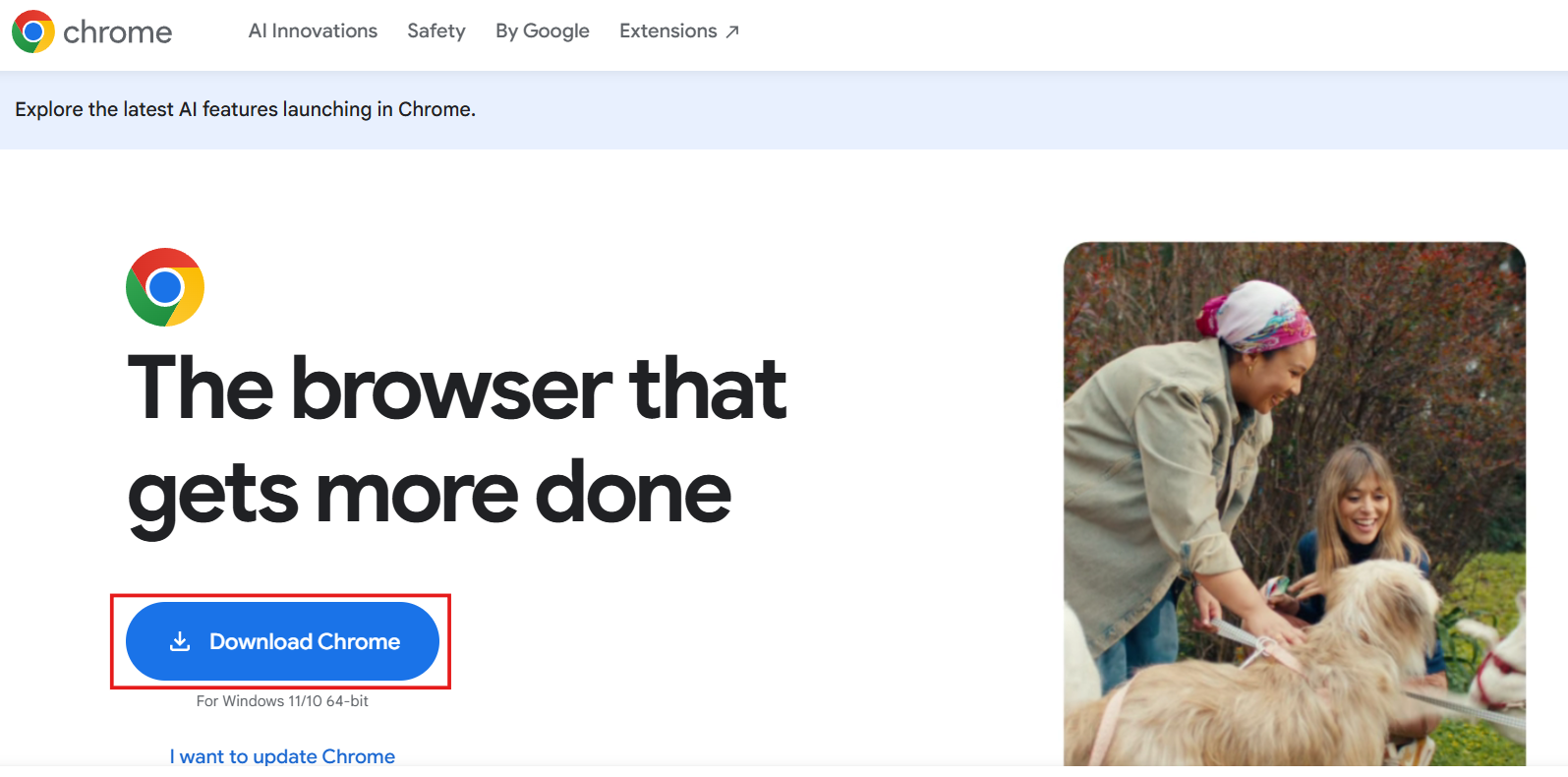This screenshot has width=1568, height=777.
Task: Open the AI Innovations menu item
Action: [313, 30]
